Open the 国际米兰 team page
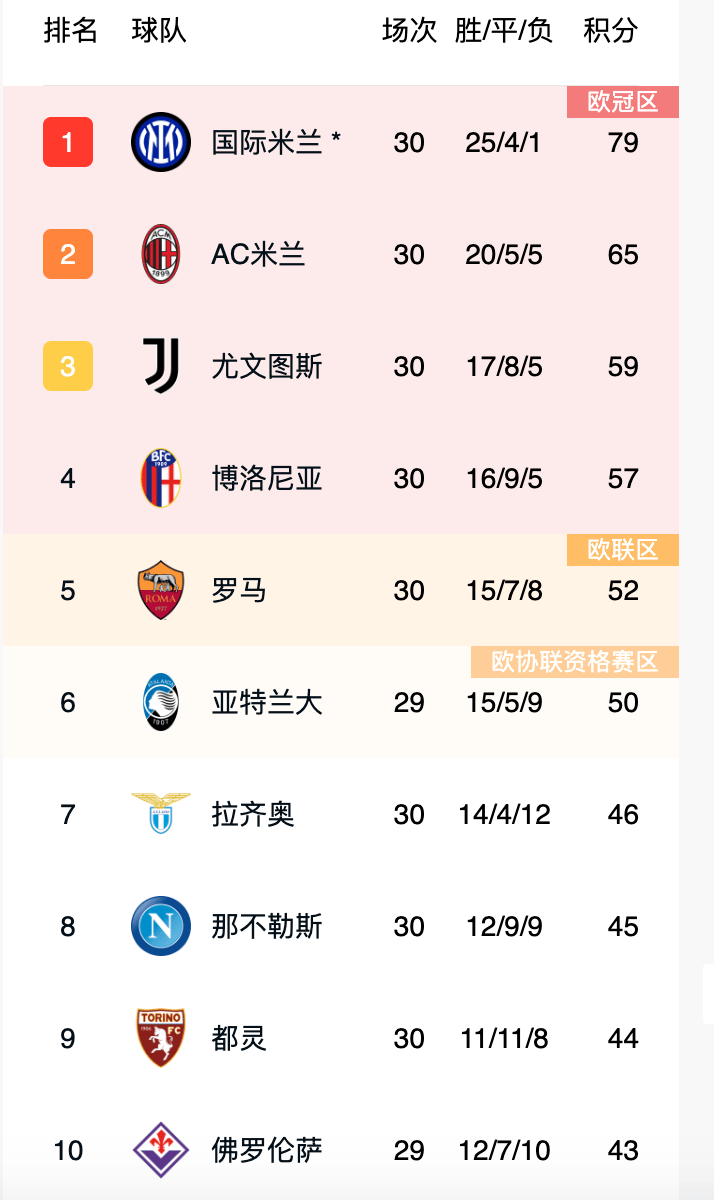This screenshot has height=1200, width=714. point(268,143)
